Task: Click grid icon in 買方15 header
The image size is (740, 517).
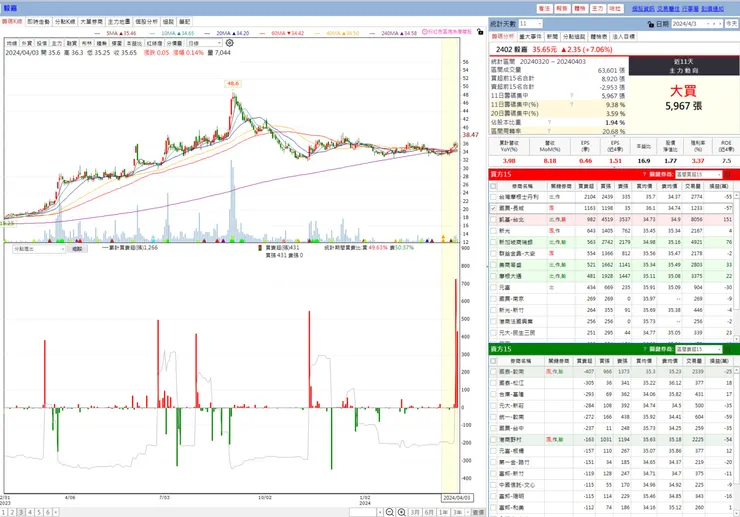Action: [x=728, y=174]
